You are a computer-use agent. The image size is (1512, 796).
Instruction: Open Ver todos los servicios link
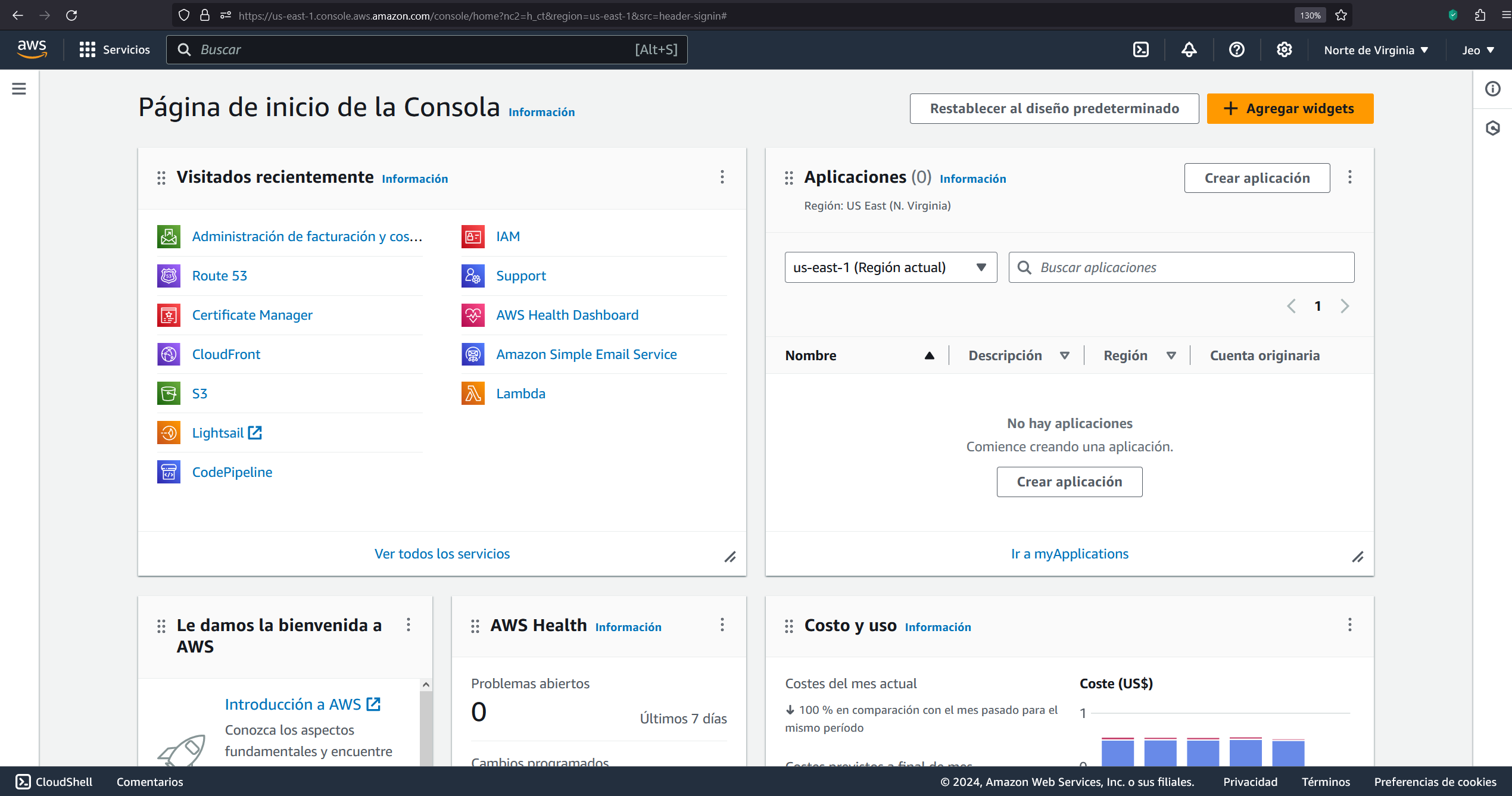442,554
